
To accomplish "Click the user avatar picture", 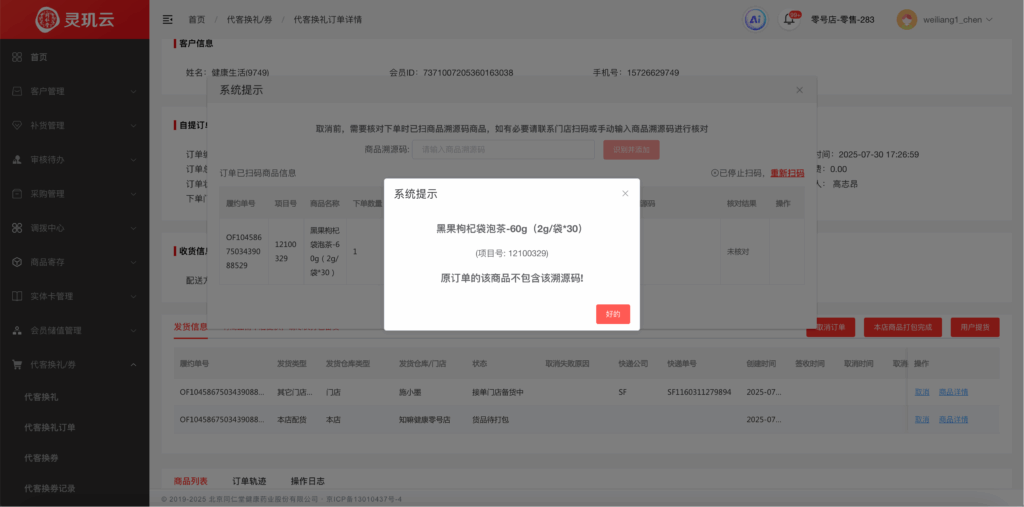I will point(906,19).
